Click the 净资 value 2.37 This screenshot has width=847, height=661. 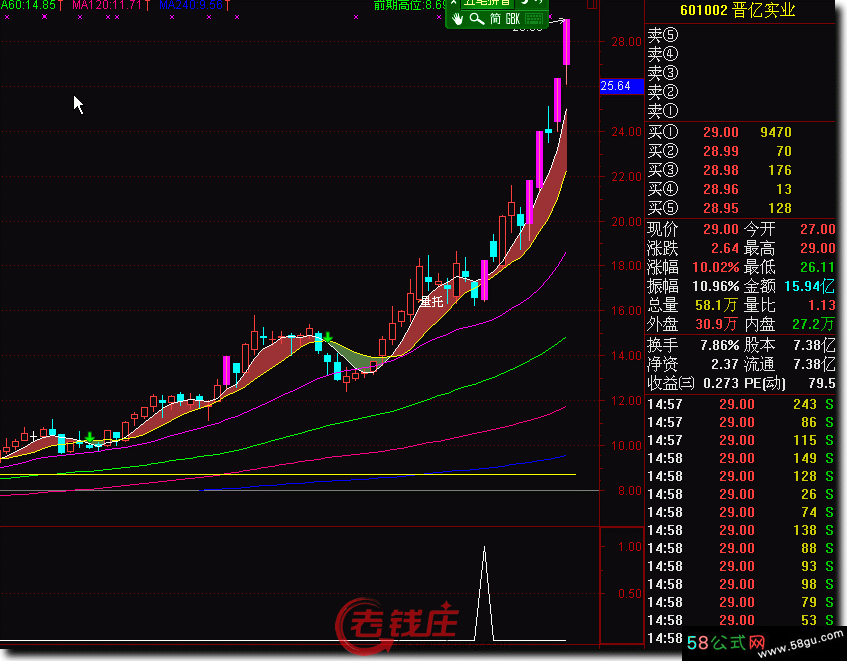[724, 365]
